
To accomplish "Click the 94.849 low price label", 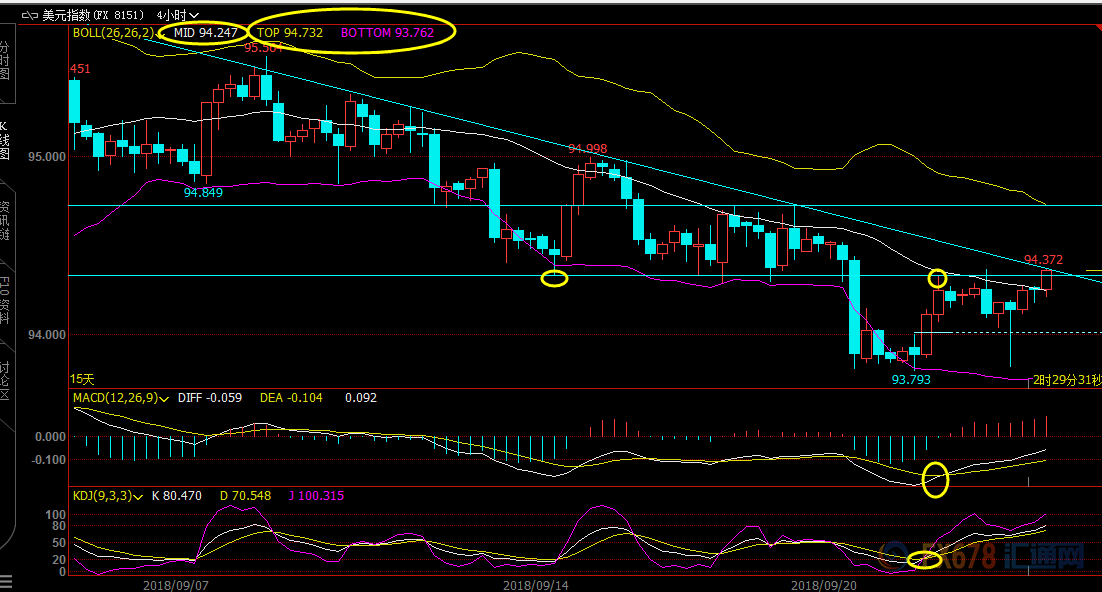I will (x=203, y=192).
